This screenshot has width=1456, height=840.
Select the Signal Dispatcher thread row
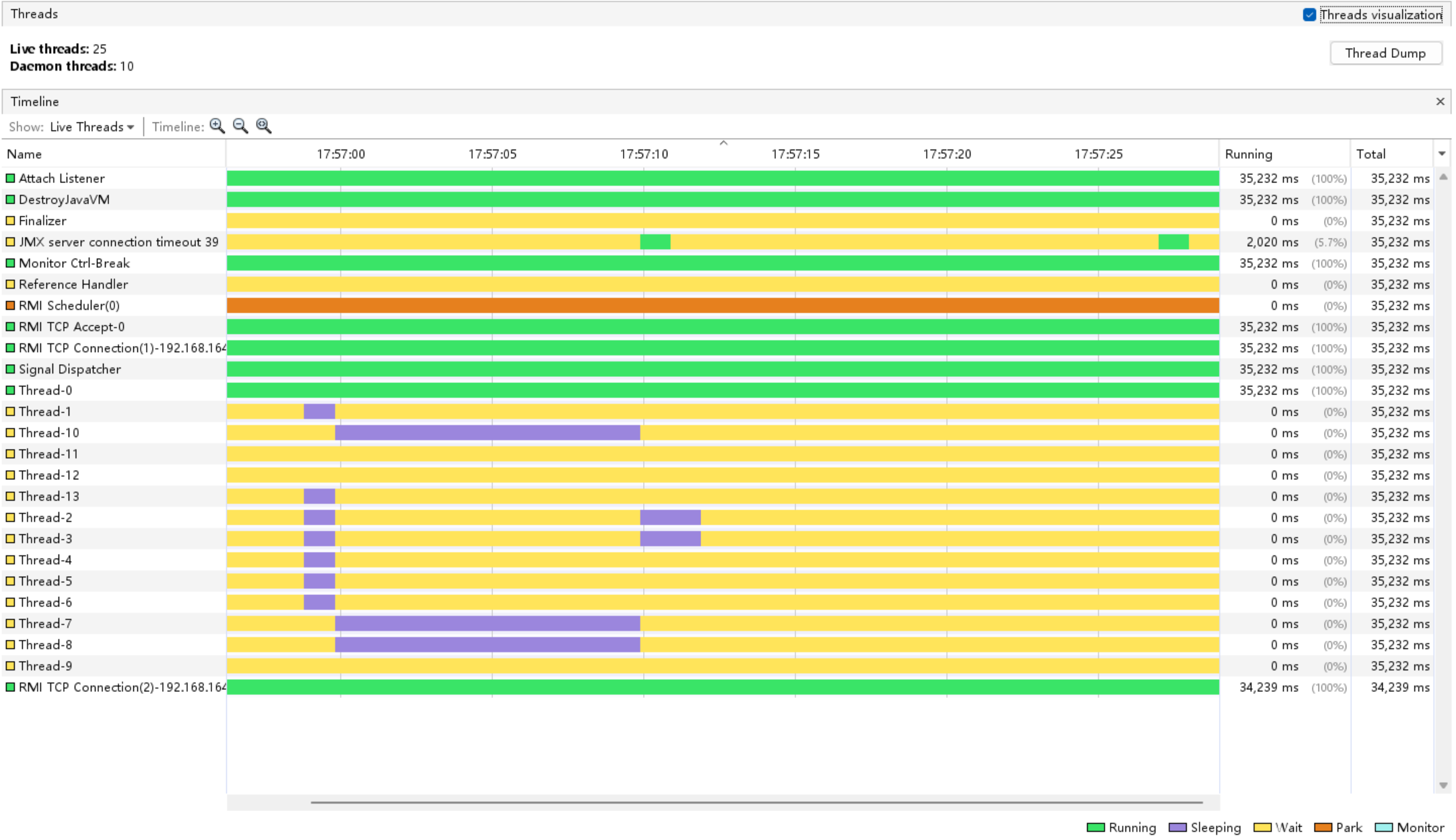click(718, 370)
